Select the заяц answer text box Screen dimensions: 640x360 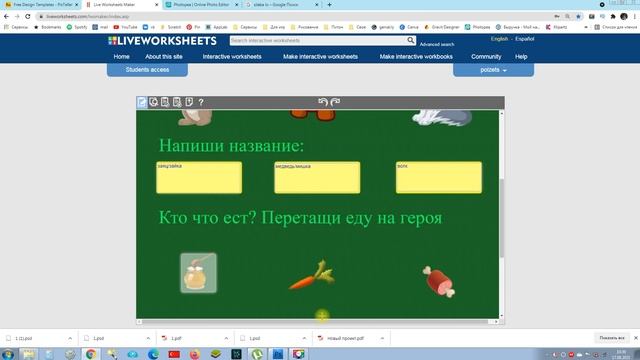[x=199, y=178]
